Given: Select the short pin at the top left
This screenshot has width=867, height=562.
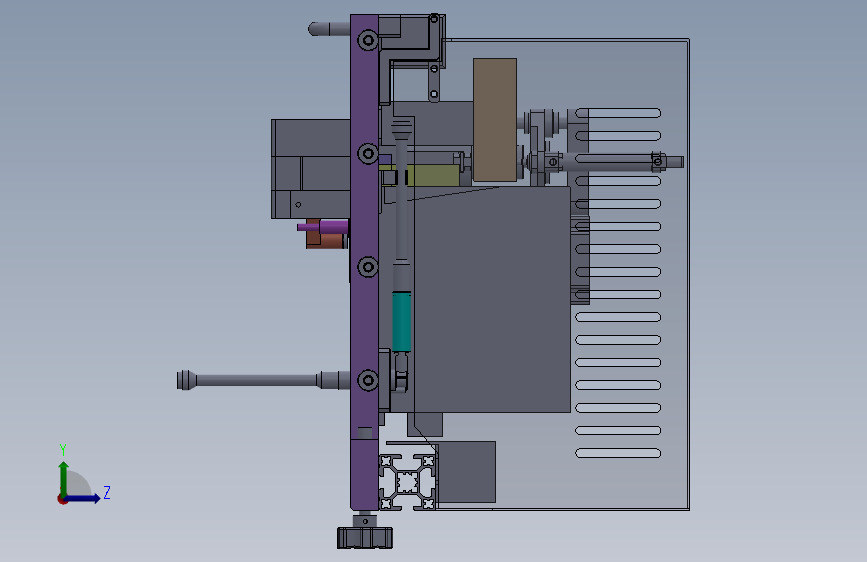Looking at the screenshot, I should click(x=329, y=29).
